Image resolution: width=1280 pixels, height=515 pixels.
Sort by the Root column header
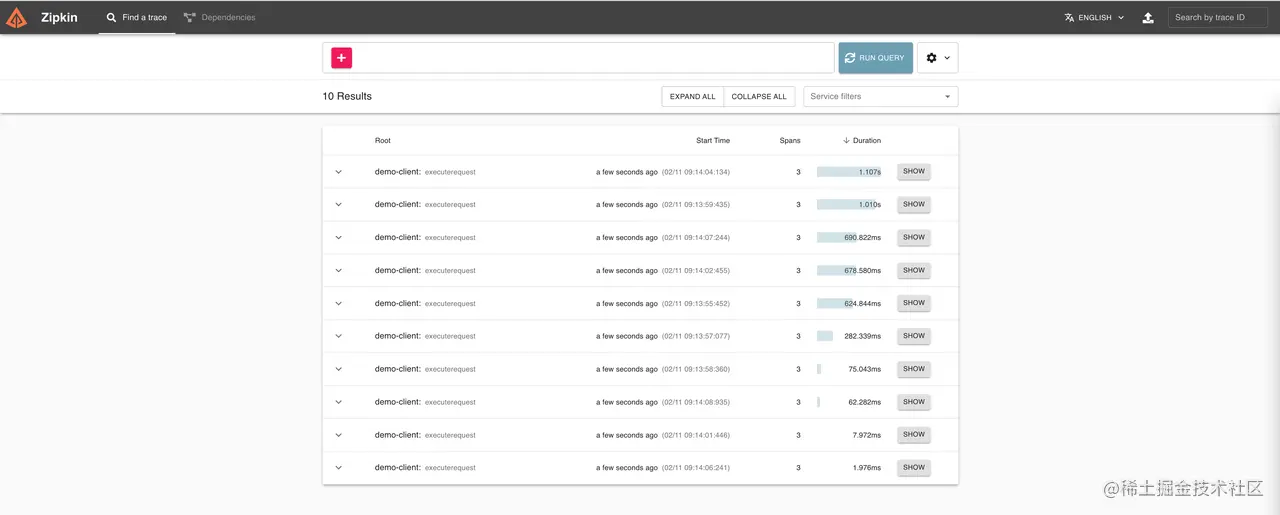pyautogui.click(x=383, y=140)
